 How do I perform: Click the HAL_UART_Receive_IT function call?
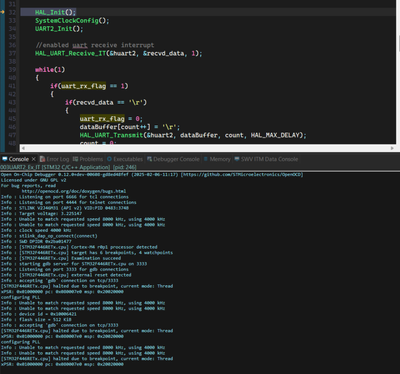point(71,53)
